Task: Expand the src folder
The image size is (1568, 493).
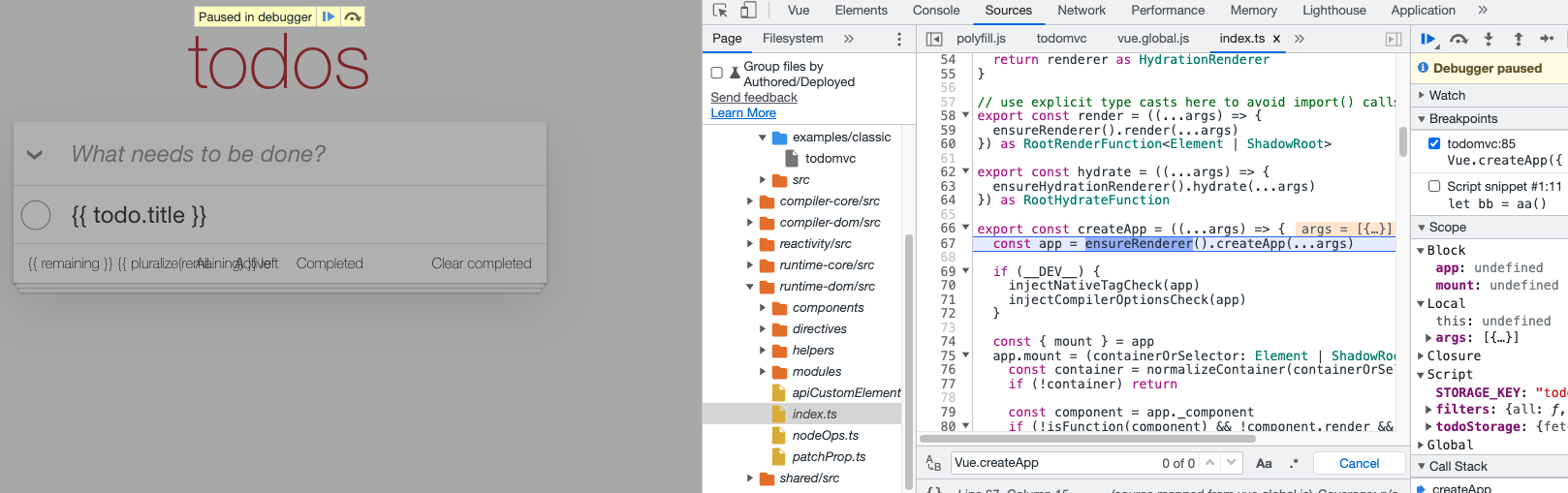Action: tap(763, 180)
